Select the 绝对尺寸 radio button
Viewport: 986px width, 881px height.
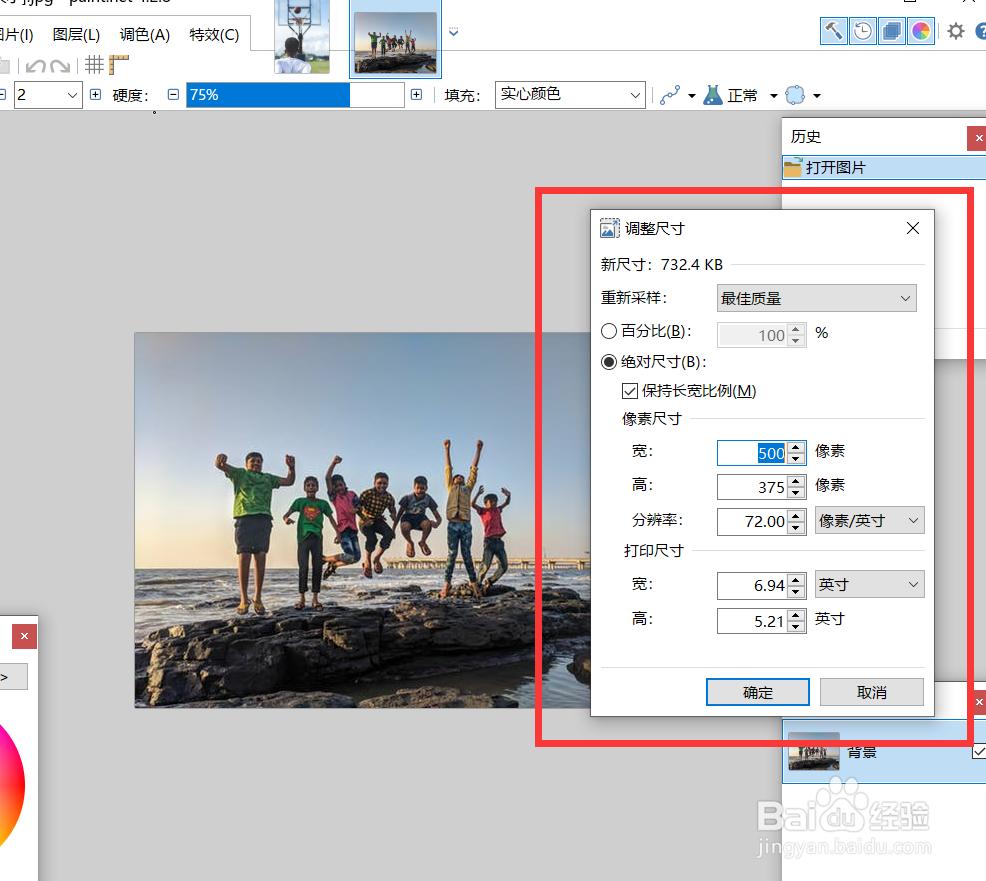(x=608, y=362)
